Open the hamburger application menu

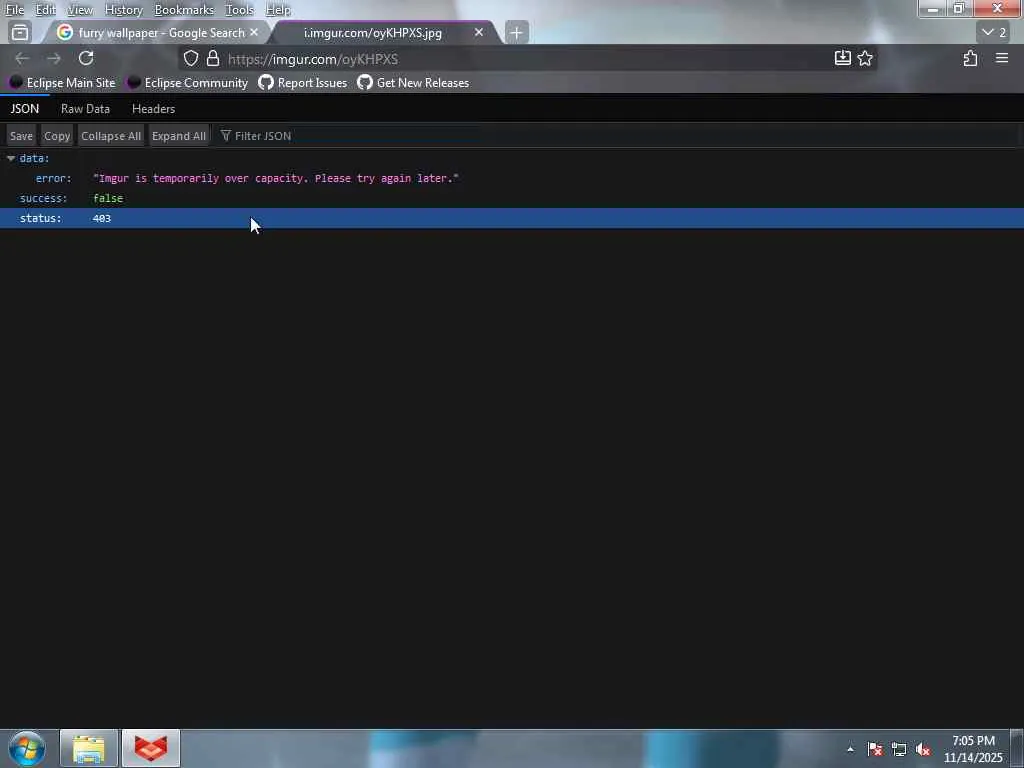click(x=1002, y=58)
